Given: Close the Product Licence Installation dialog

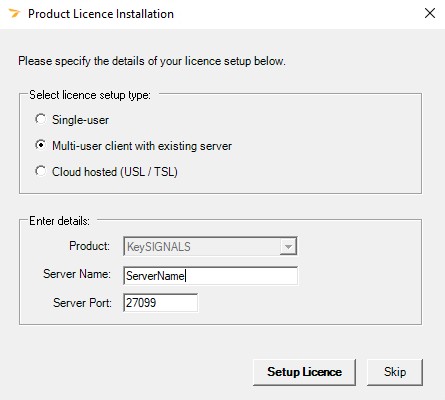Looking at the screenshot, I should click(x=430, y=13).
